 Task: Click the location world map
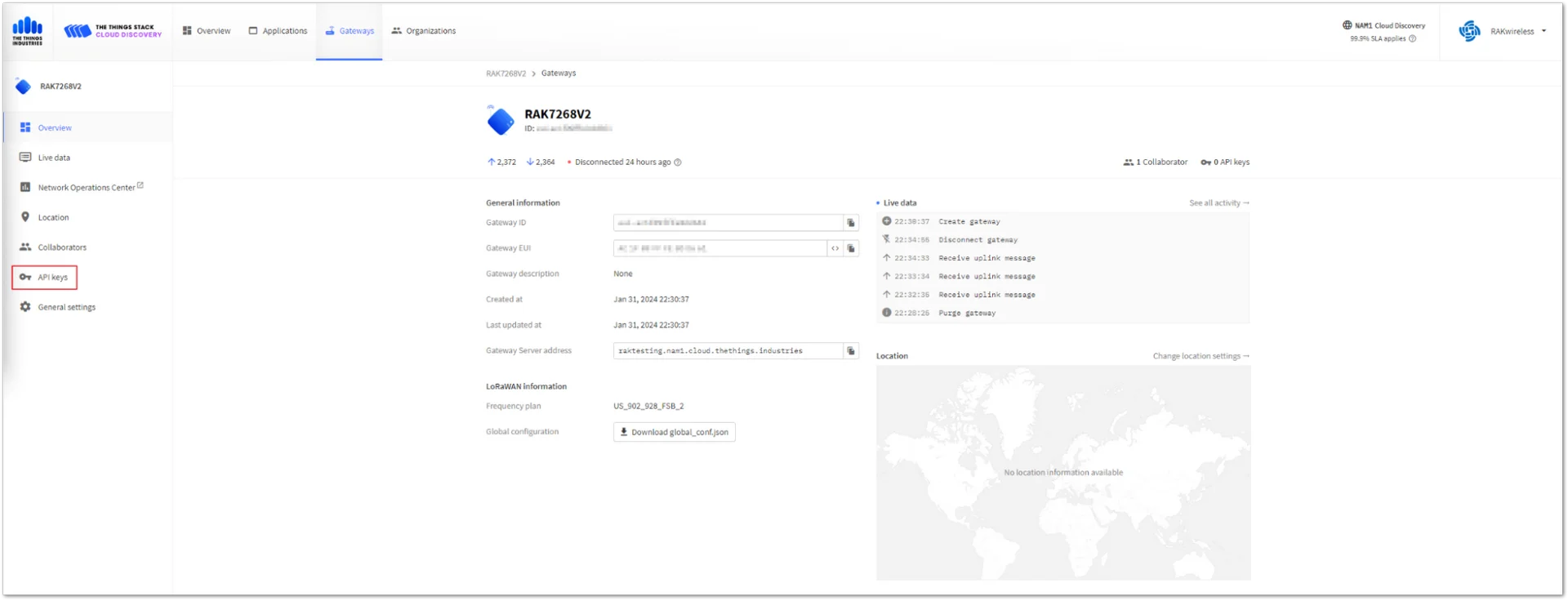(x=1063, y=473)
